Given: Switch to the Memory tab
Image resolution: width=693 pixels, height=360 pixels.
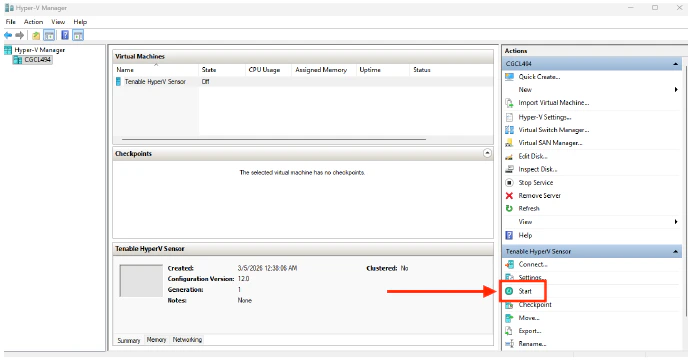Looking at the screenshot, I should click(x=156, y=339).
